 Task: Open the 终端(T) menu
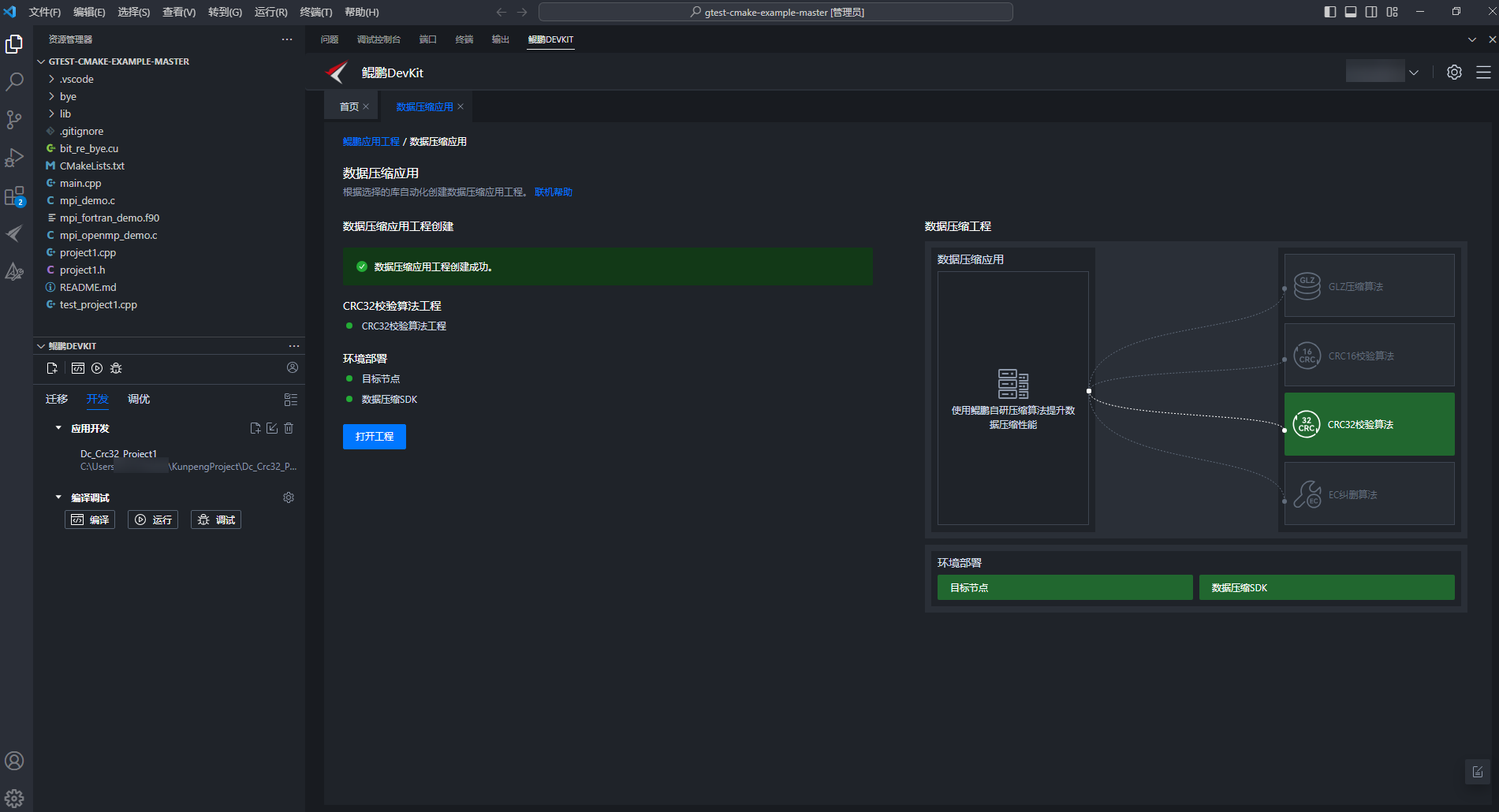click(x=316, y=12)
